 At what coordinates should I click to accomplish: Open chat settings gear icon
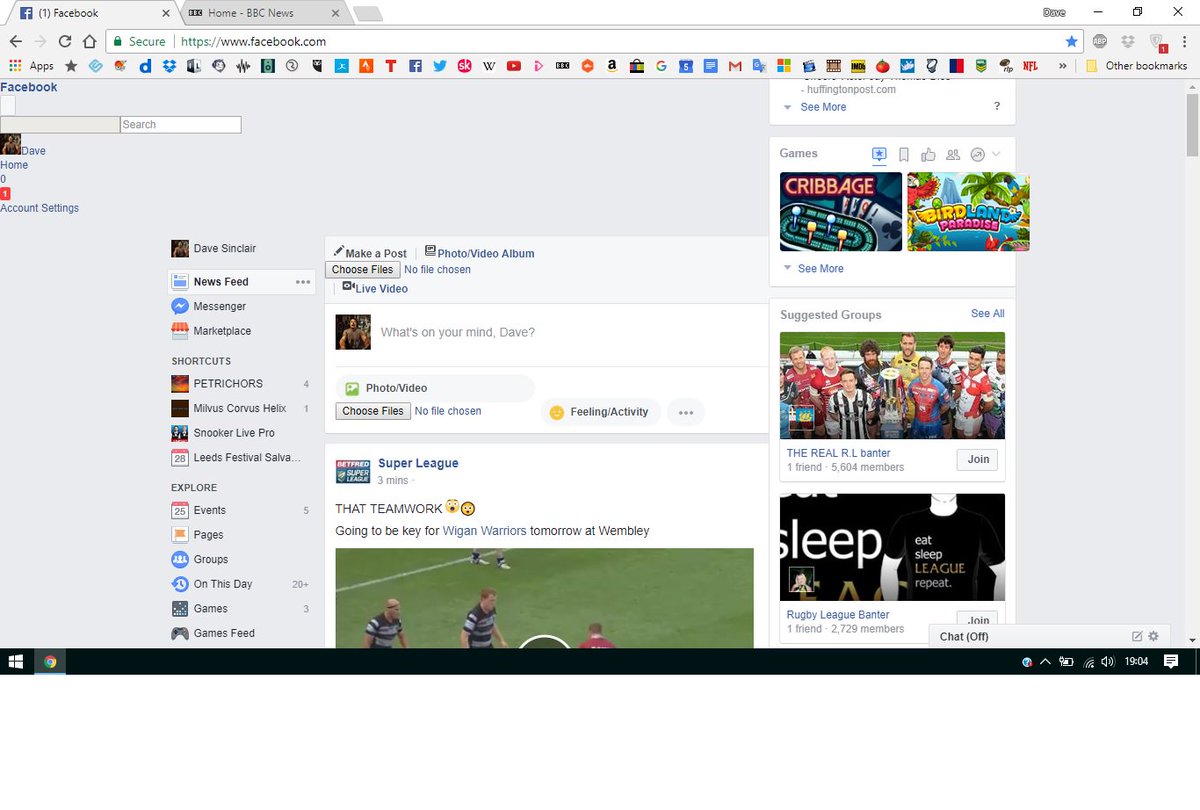click(x=1153, y=636)
